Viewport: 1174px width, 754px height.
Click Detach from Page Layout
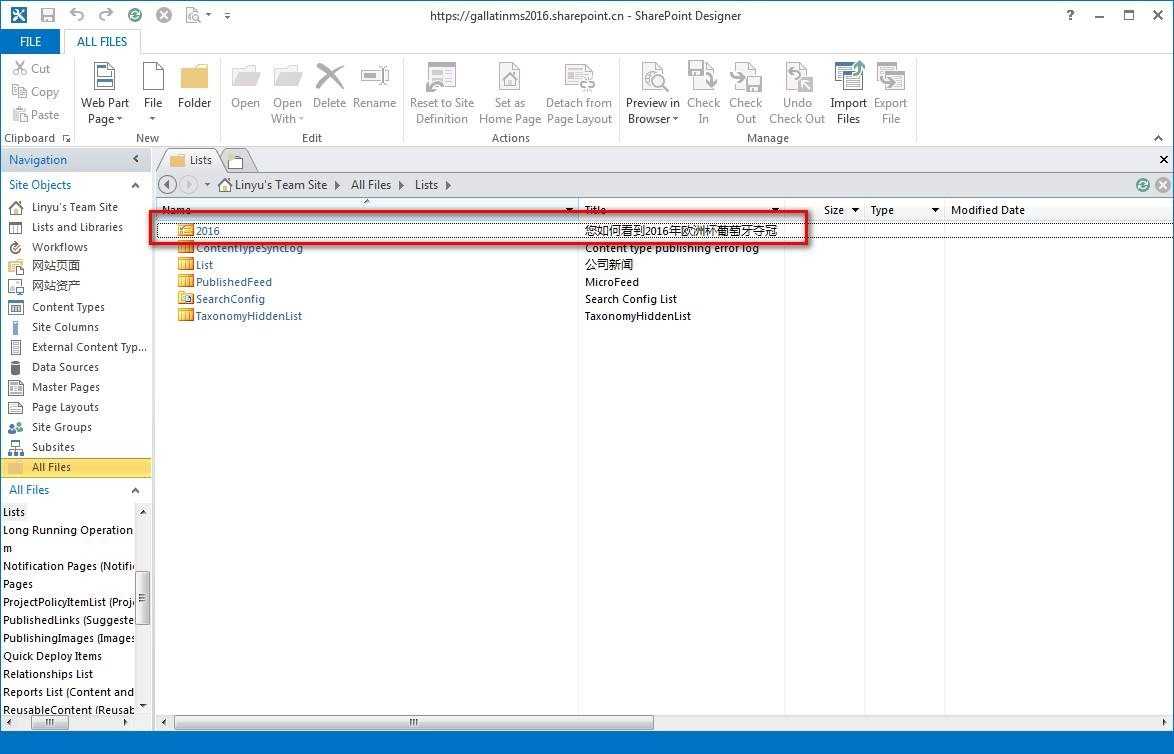pyautogui.click(x=579, y=94)
